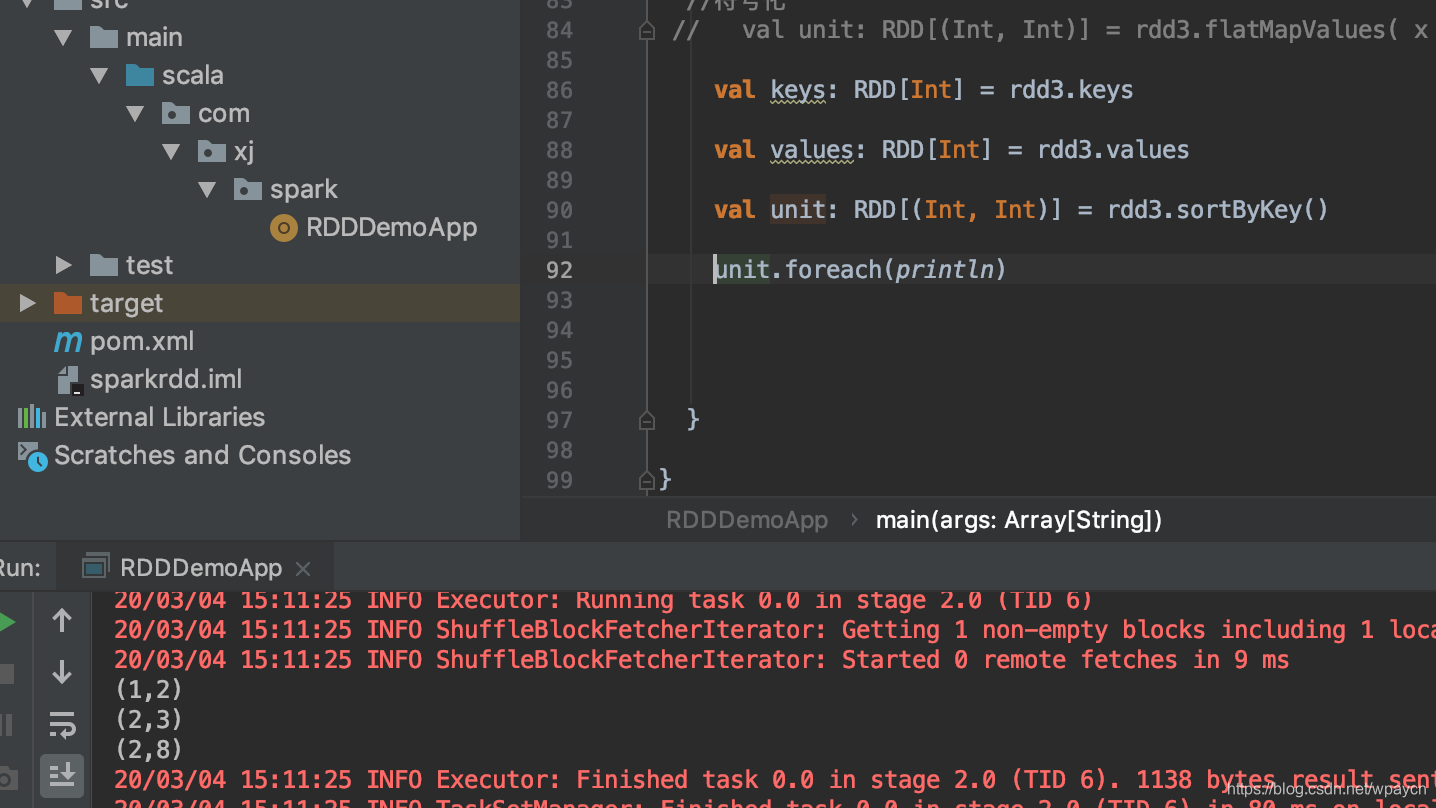
Task: Select the target folder row
Action: [260, 303]
